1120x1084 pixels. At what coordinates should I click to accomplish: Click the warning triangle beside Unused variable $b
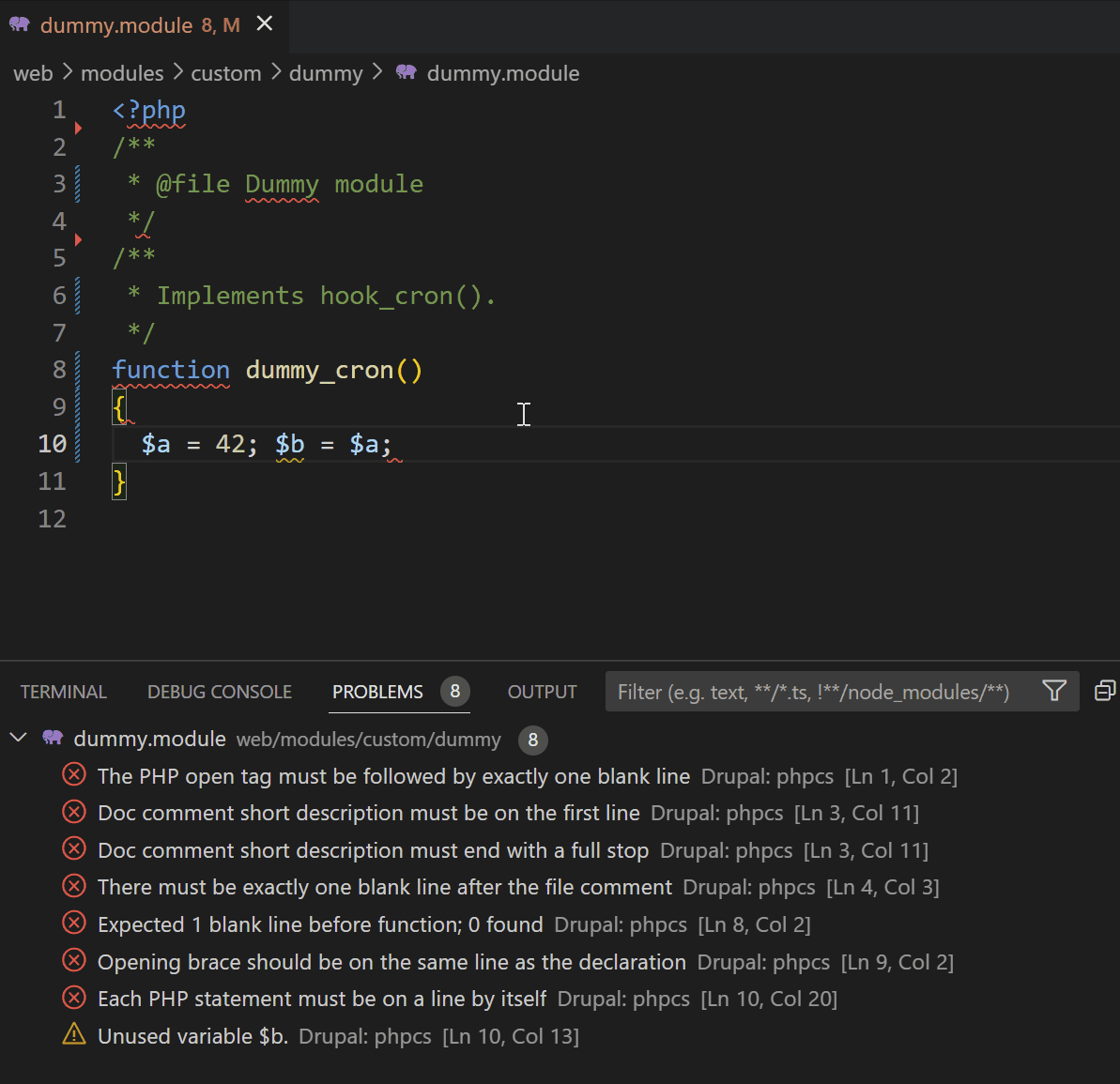[73, 1034]
